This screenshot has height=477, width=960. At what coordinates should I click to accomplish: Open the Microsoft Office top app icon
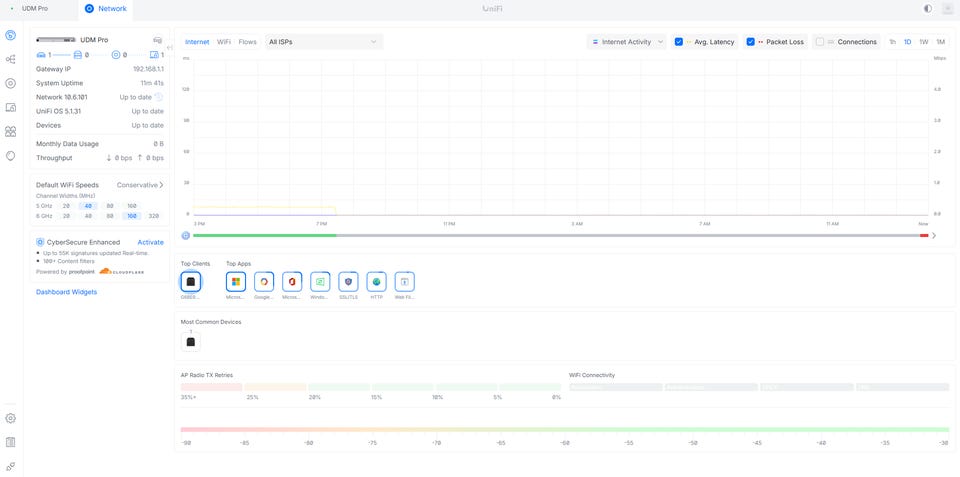(x=292, y=282)
